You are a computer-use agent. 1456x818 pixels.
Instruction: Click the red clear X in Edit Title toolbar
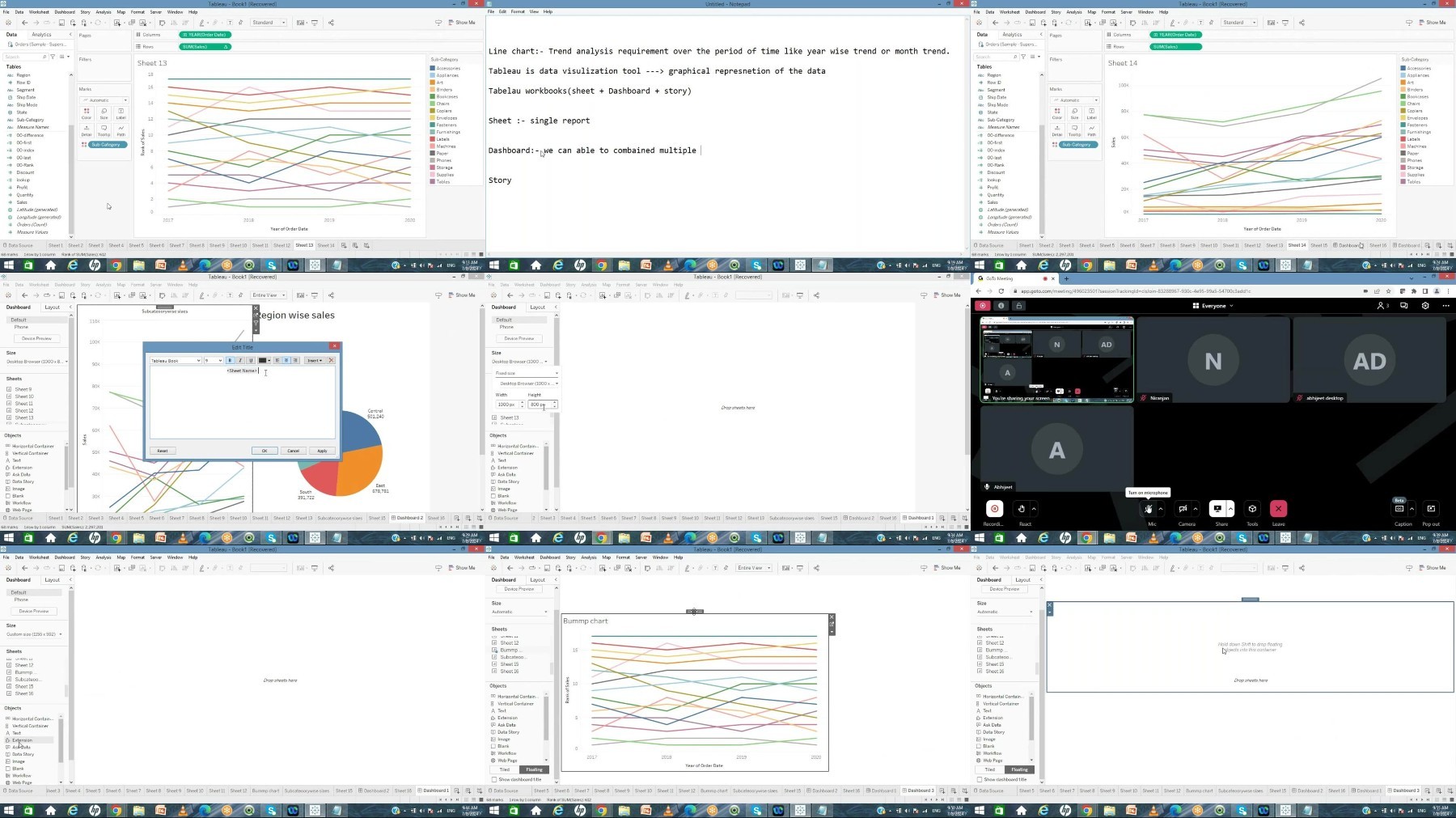[331, 360]
